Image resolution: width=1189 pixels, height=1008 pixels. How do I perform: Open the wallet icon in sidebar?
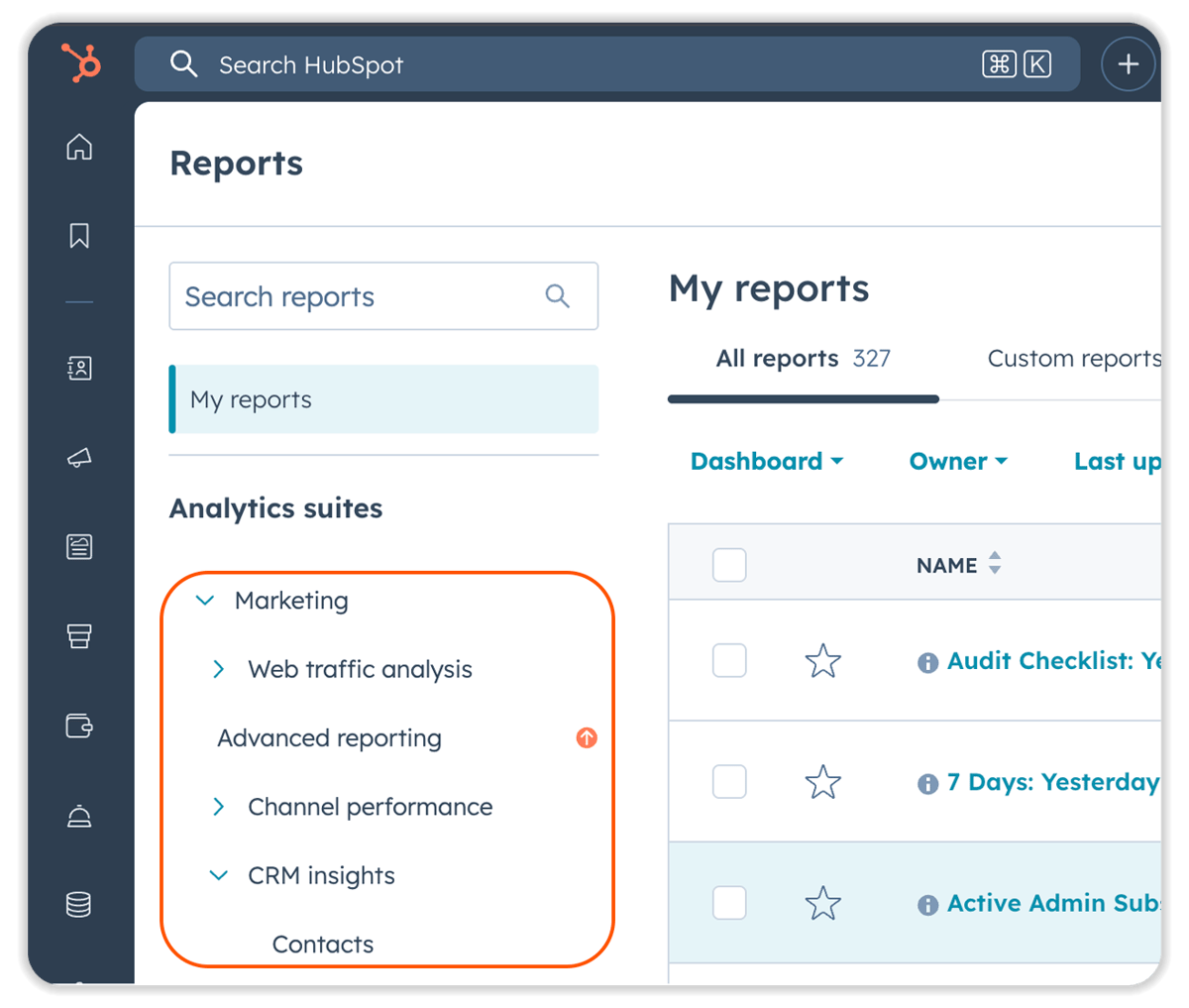pos(79,726)
